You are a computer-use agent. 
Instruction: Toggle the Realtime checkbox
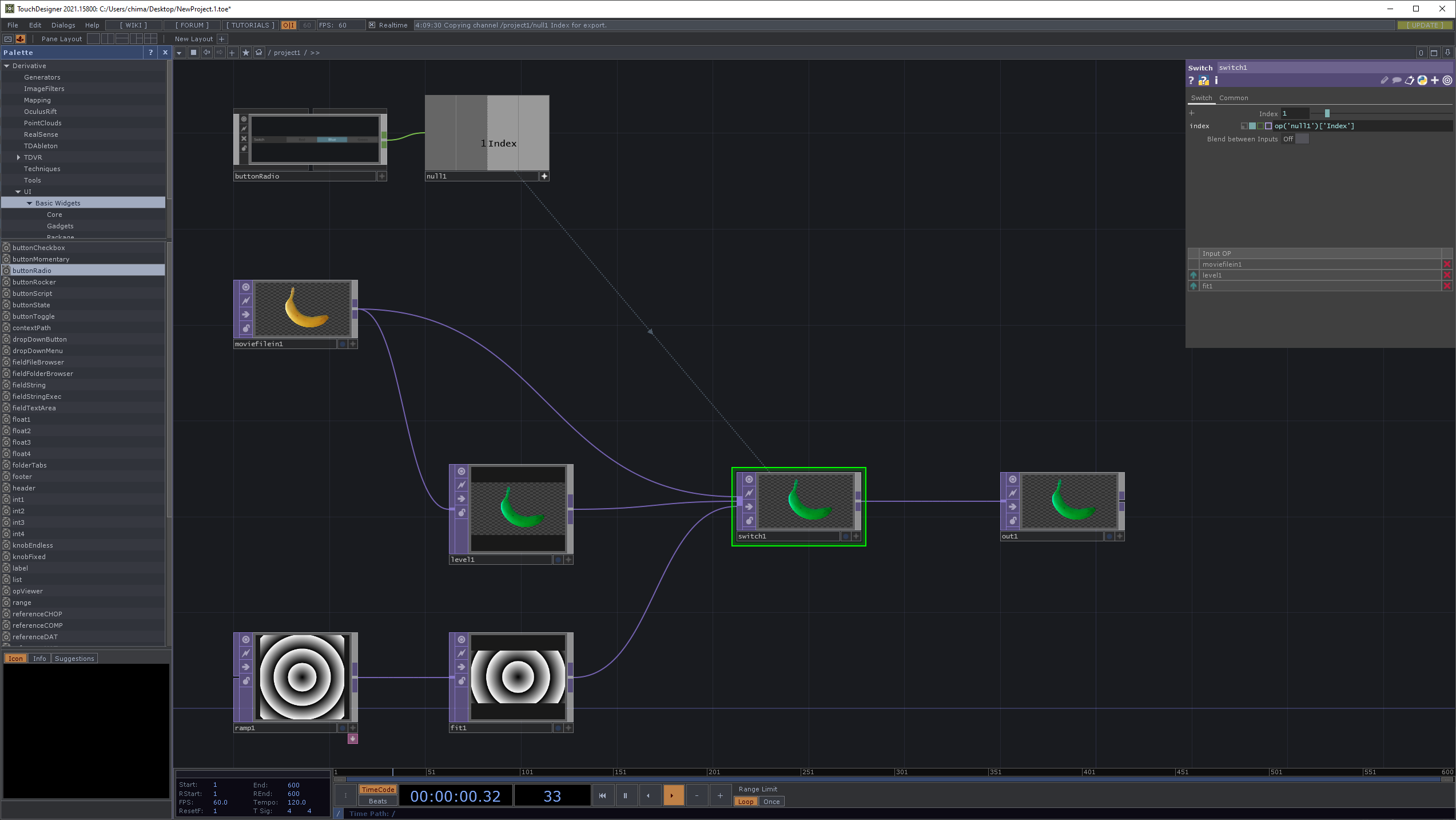point(372,25)
